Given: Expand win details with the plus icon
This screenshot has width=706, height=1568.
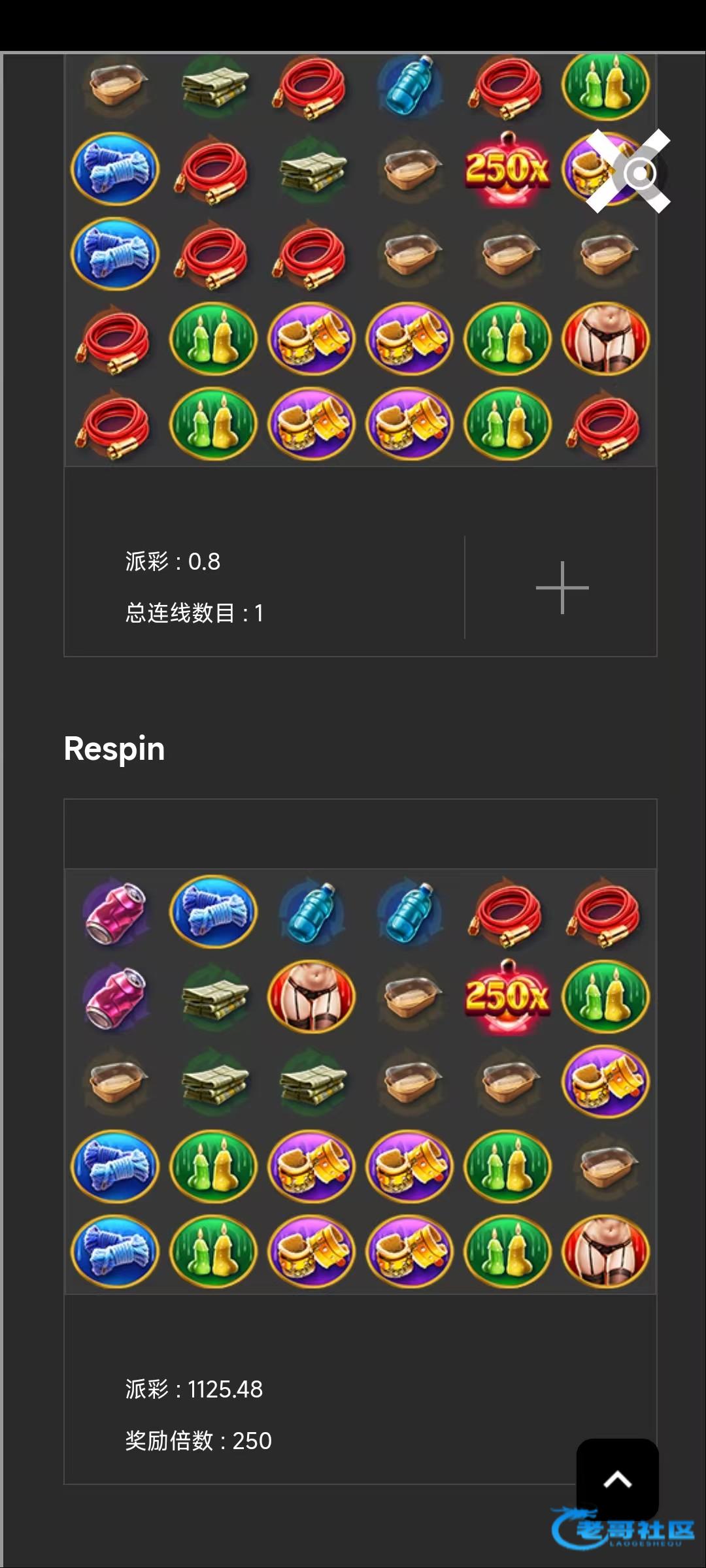Looking at the screenshot, I should 562,587.
